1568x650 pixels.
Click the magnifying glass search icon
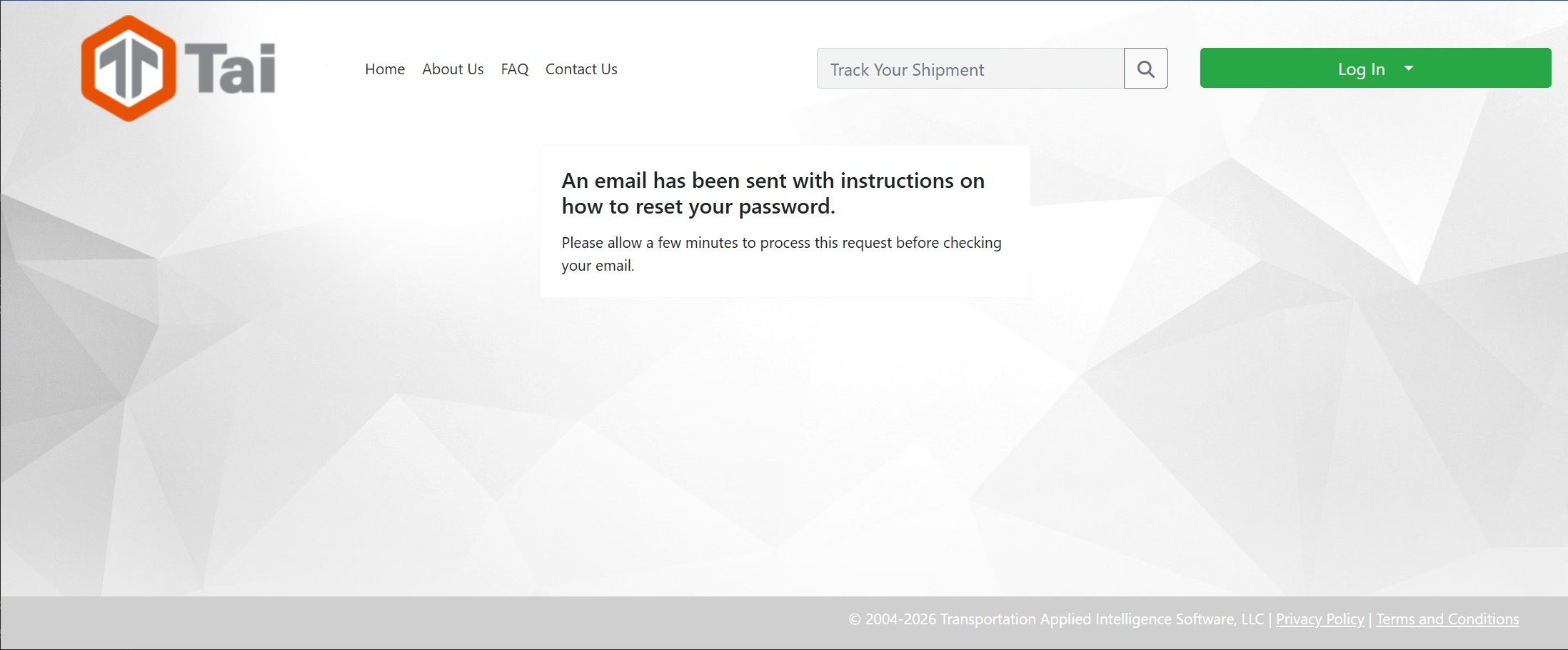click(1145, 69)
